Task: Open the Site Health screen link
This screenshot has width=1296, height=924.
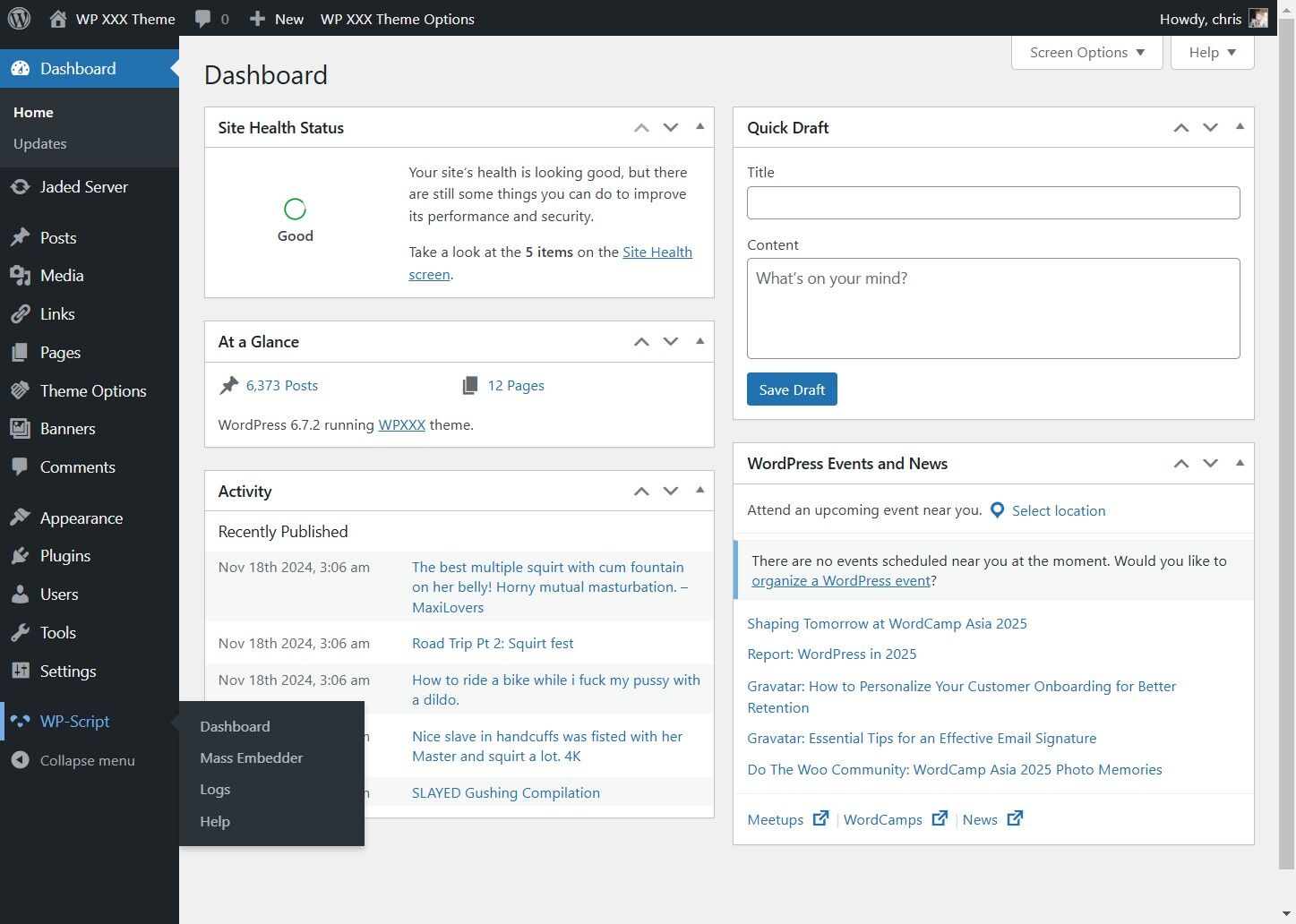Action: tap(657, 252)
